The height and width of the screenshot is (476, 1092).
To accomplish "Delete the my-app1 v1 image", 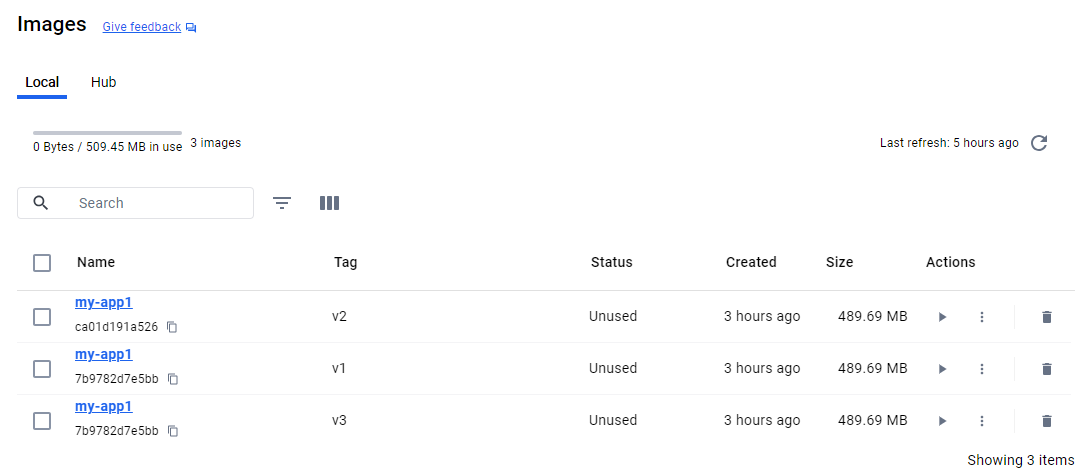I will 1047,369.
